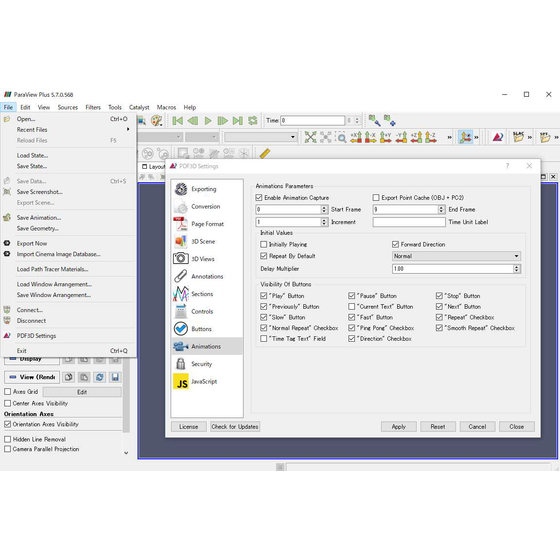Viewport: 560px width, 560px height.
Task: Open the 3D Views settings page
Action: (207, 259)
